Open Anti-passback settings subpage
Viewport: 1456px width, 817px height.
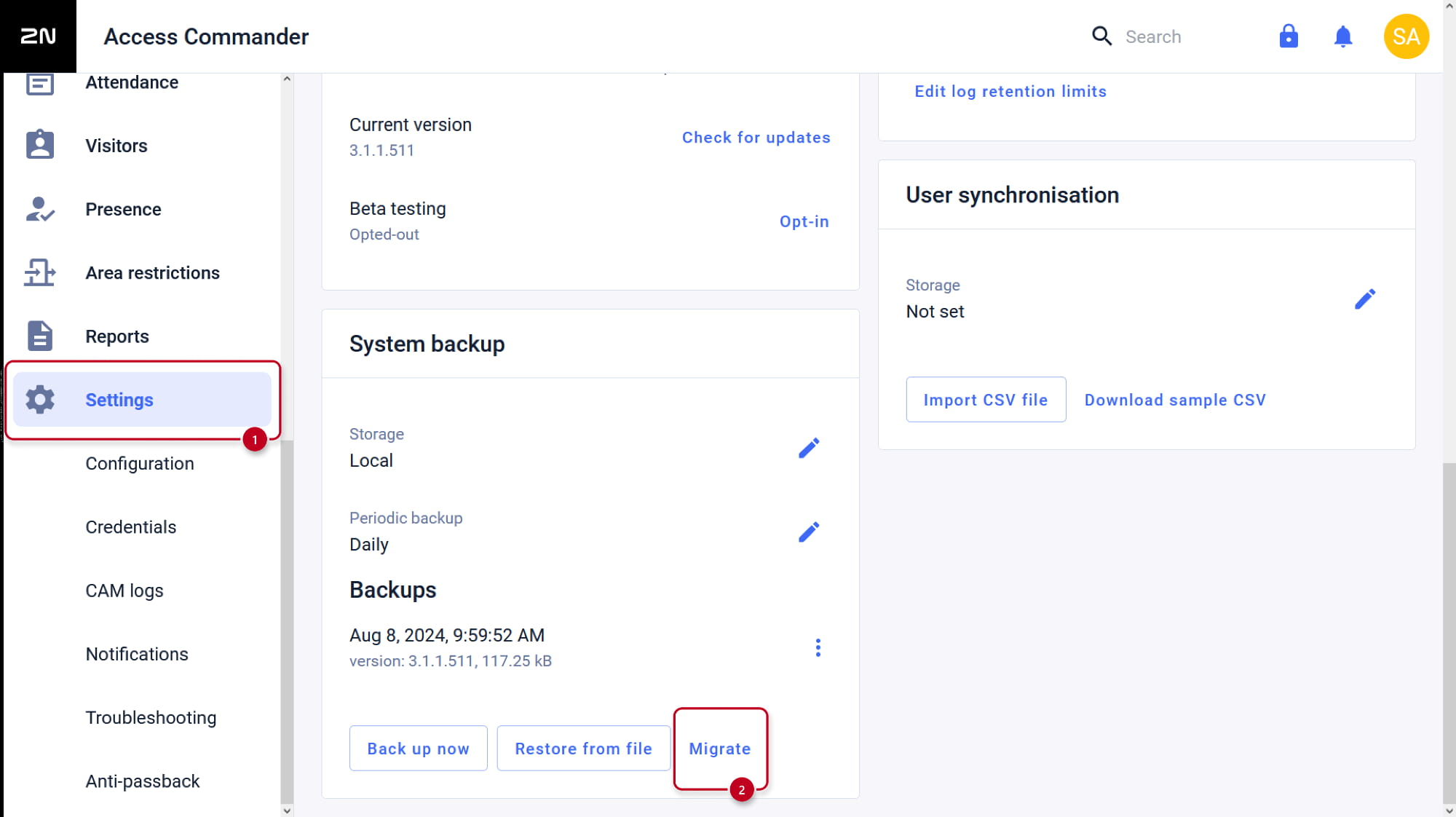click(x=143, y=781)
